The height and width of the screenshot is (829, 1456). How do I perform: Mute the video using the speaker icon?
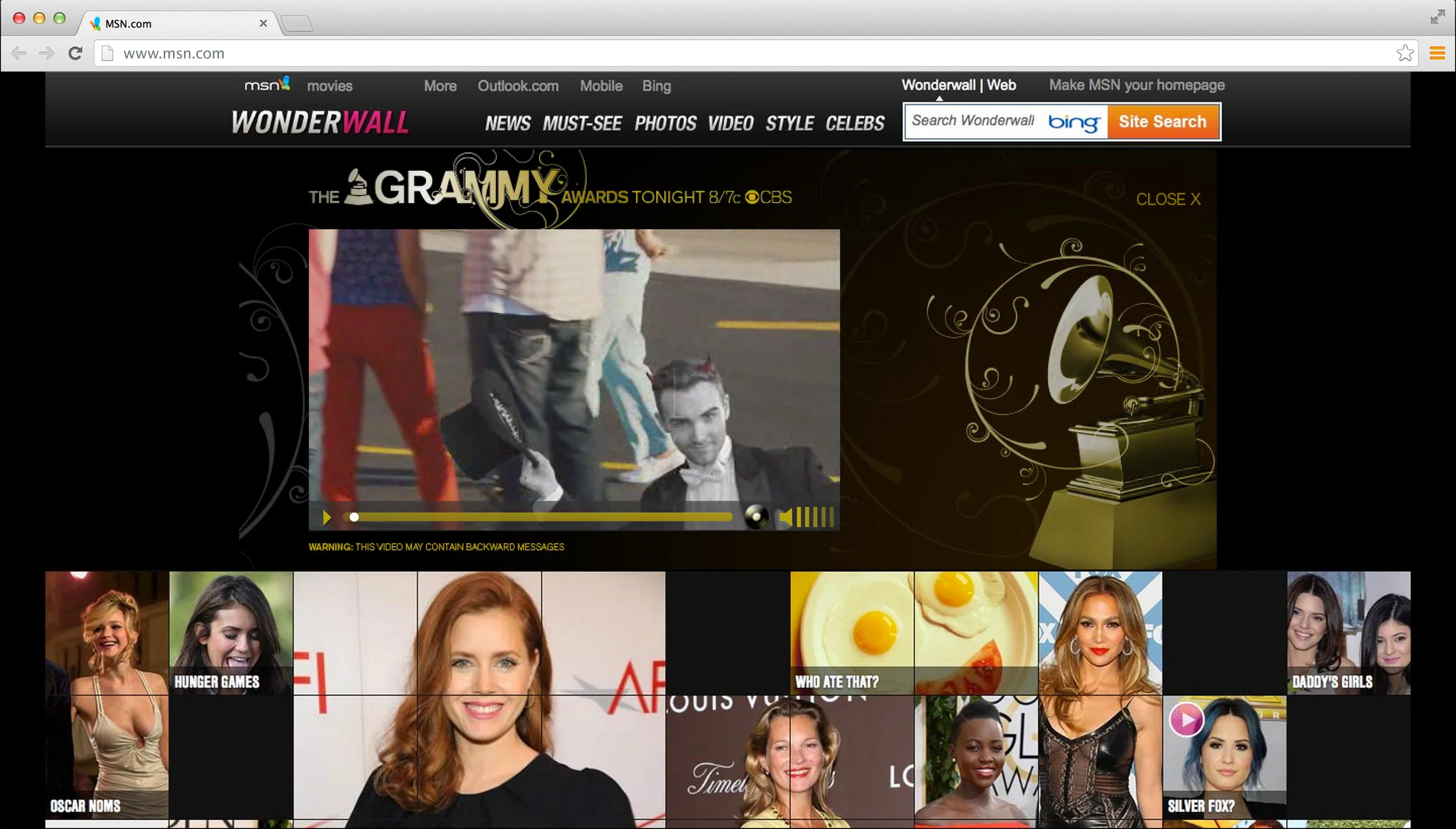click(x=786, y=517)
